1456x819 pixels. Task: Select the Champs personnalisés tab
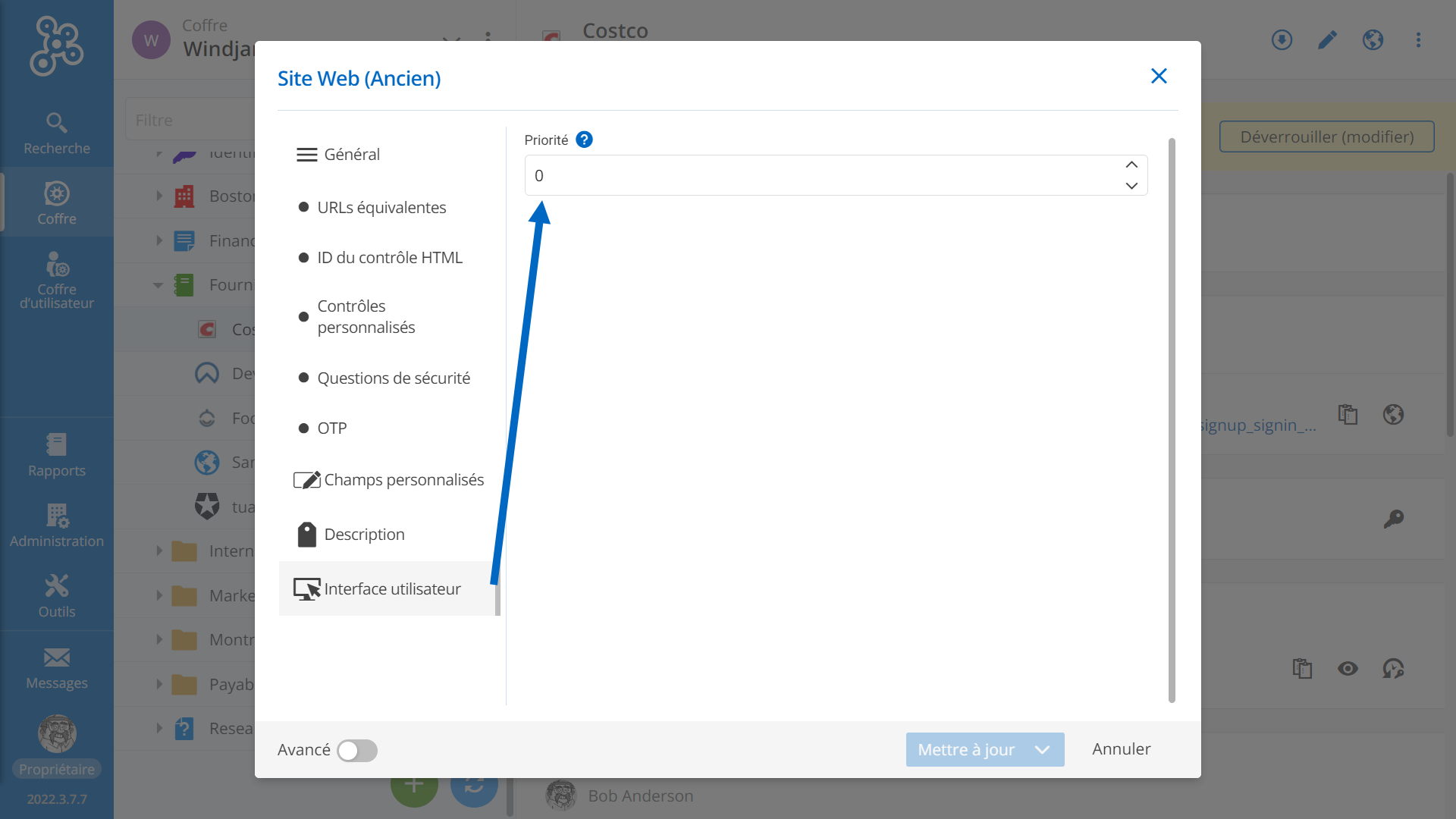click(403, 480)
